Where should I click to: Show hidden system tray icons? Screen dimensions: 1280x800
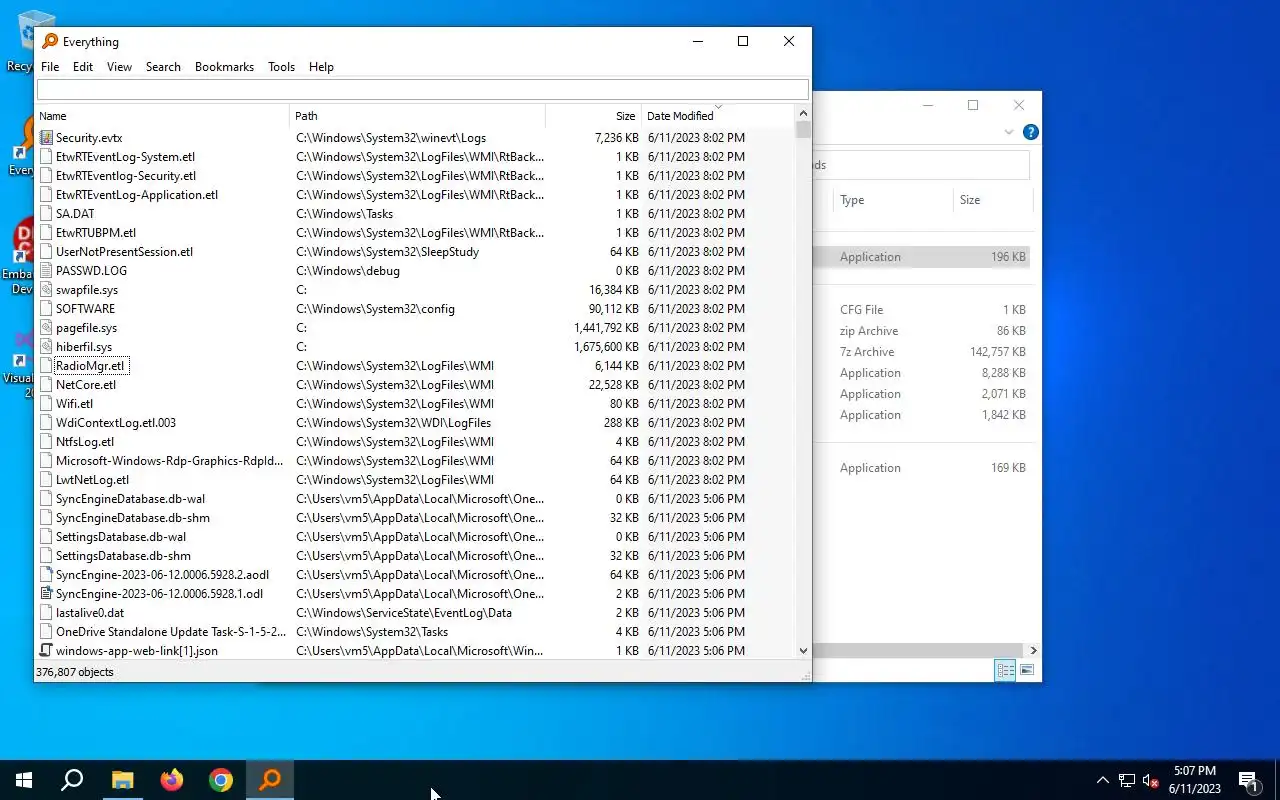(x=1103, y=780)
